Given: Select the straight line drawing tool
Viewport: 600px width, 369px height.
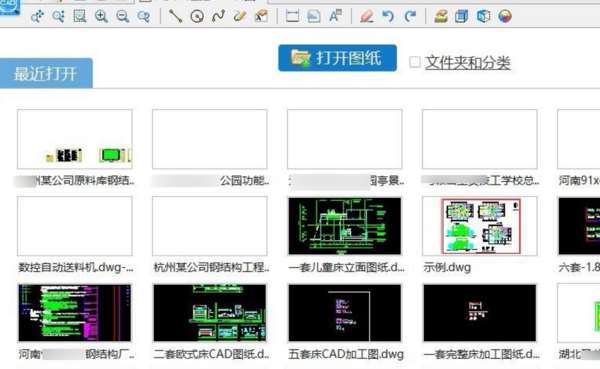Looking at the screenshot, I should (175, 16).
